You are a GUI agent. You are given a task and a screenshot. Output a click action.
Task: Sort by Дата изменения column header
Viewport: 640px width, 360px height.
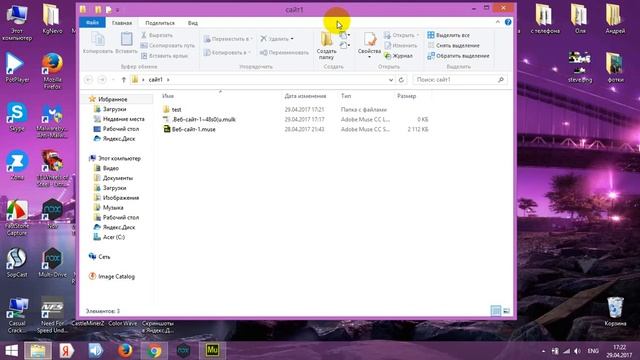tap(305, 96)
